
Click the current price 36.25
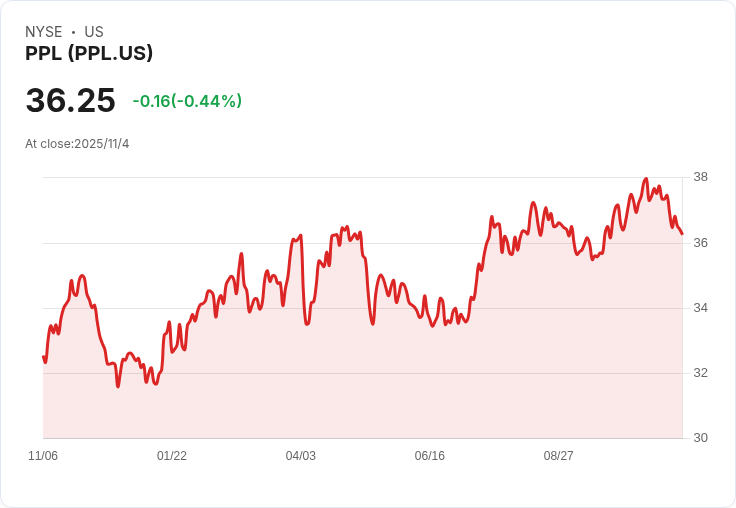[70, 101]
